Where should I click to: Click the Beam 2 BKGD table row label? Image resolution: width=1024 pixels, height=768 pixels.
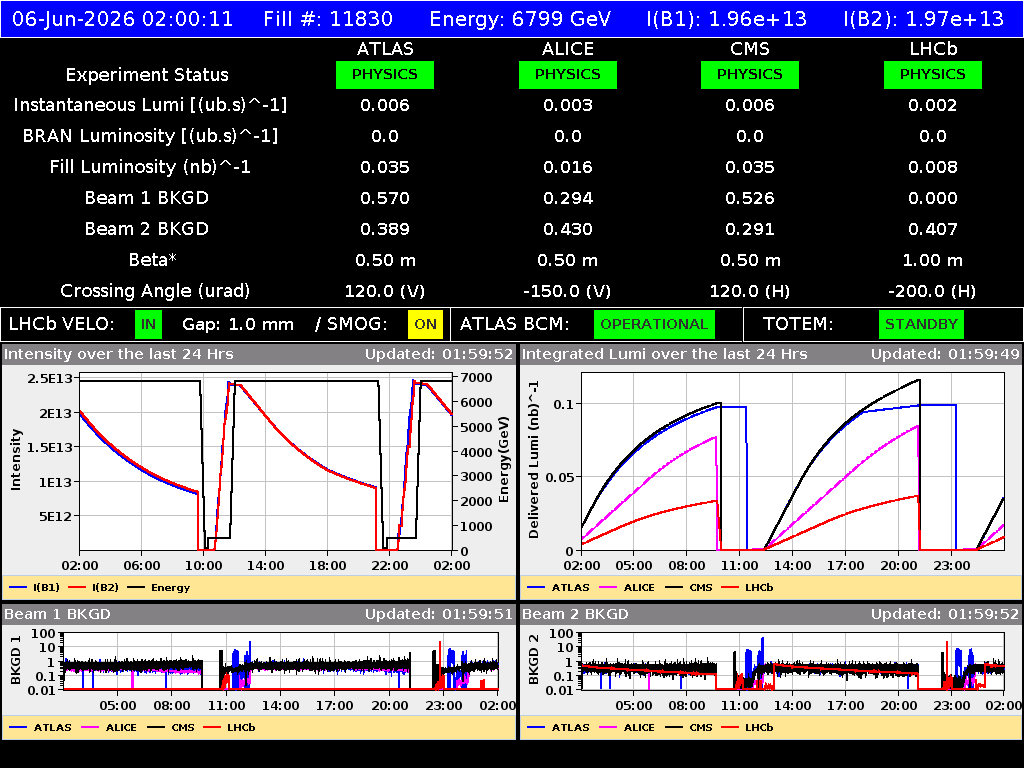click(x=147, y=229)
